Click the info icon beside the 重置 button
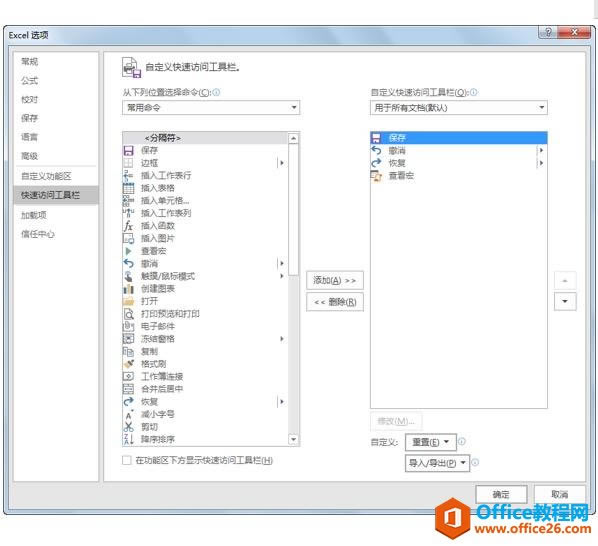This screenshot has width=598, height=546. 461,442
